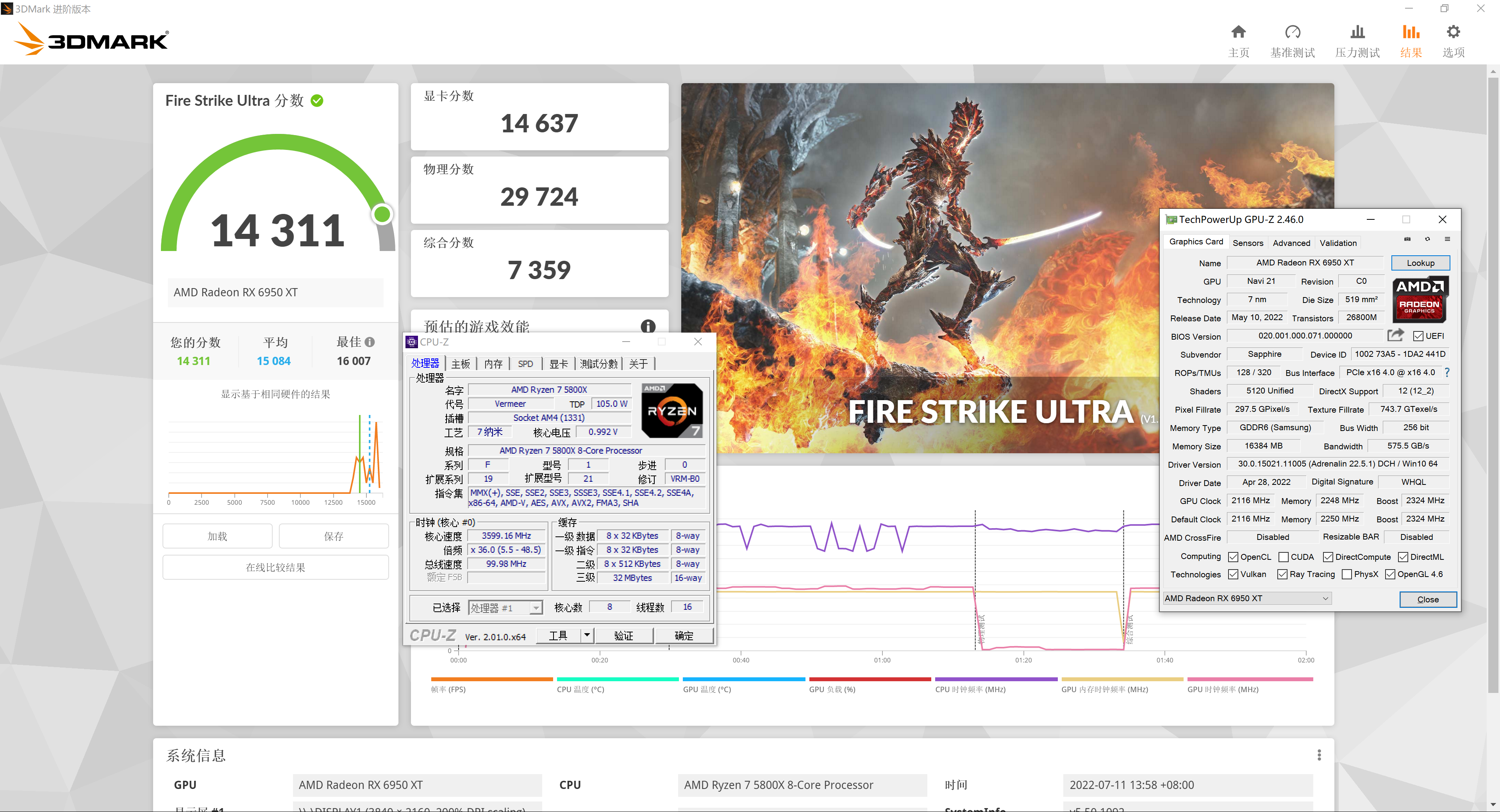Click the info icon for 预估的游戏效能
The width and height of the screenshot is (1500, 812).
click(x=648, y=326)
